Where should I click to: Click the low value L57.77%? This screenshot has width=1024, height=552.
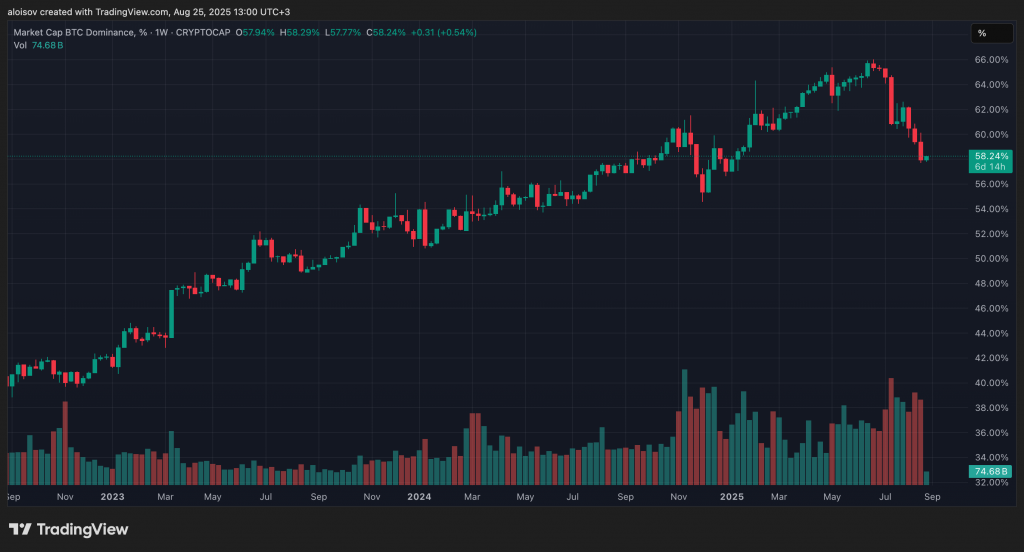tap(343, 32)
